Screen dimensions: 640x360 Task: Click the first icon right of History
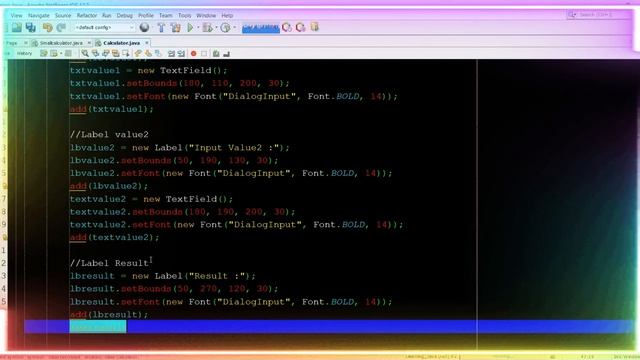pos(44,53)
